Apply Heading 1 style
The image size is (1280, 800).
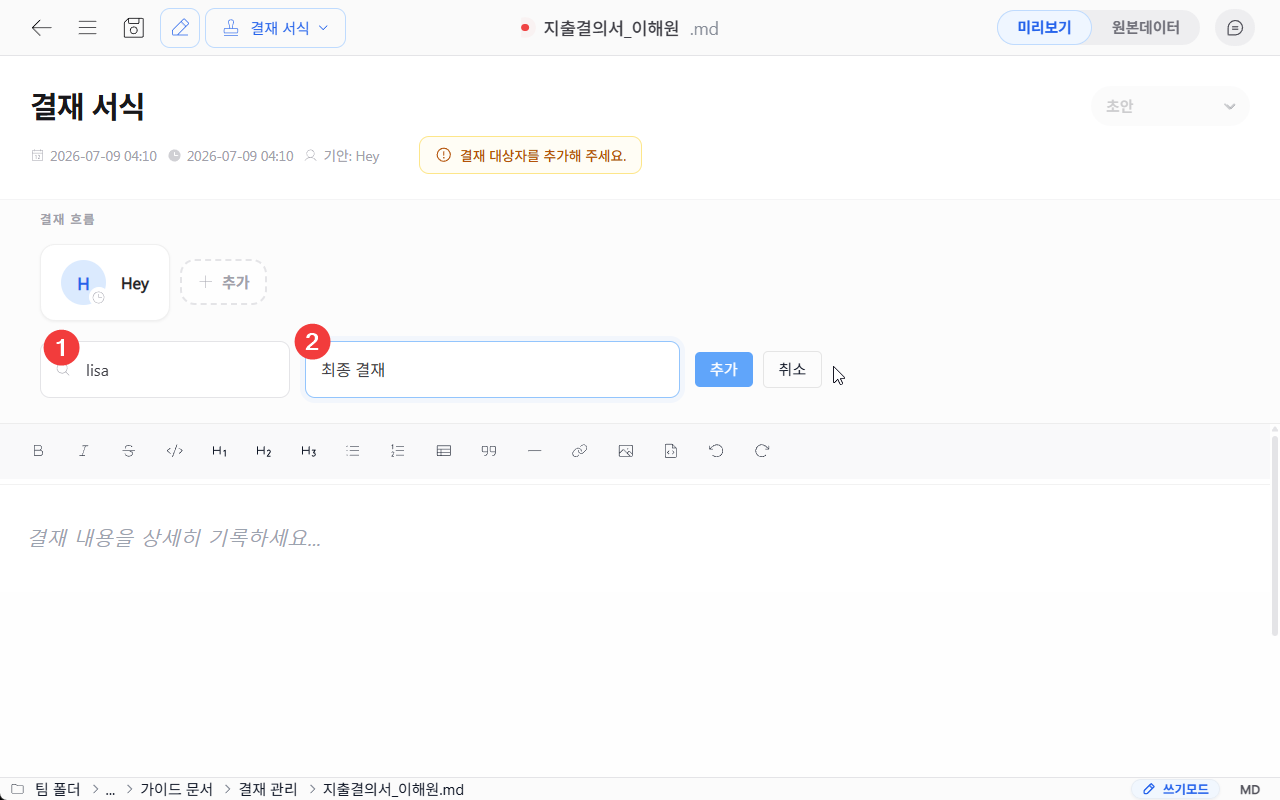click(219, 451)
